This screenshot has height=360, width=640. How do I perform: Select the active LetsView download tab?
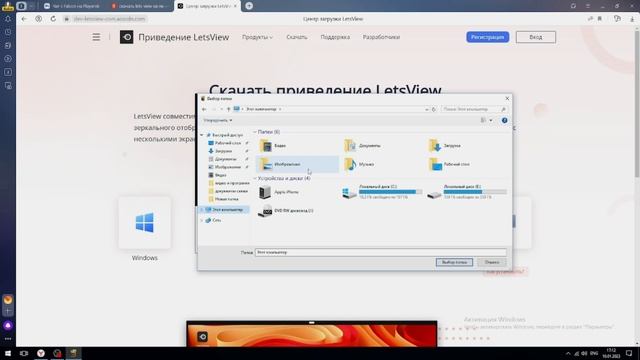(x=207, y=6)
